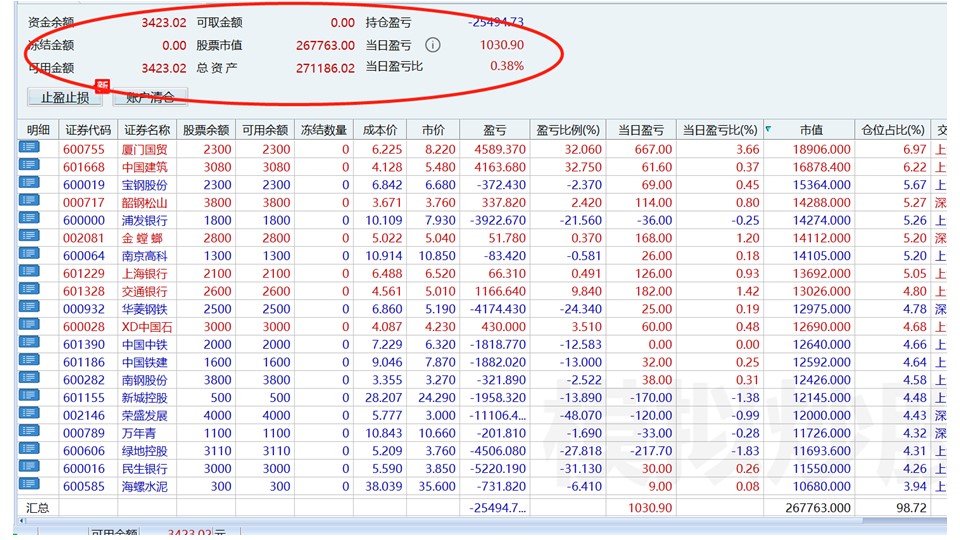This screenshot has height=540, width=960.
Task: Click 总资产 value 271186.02
Action: pyautogui.click(x=325, y=68)
